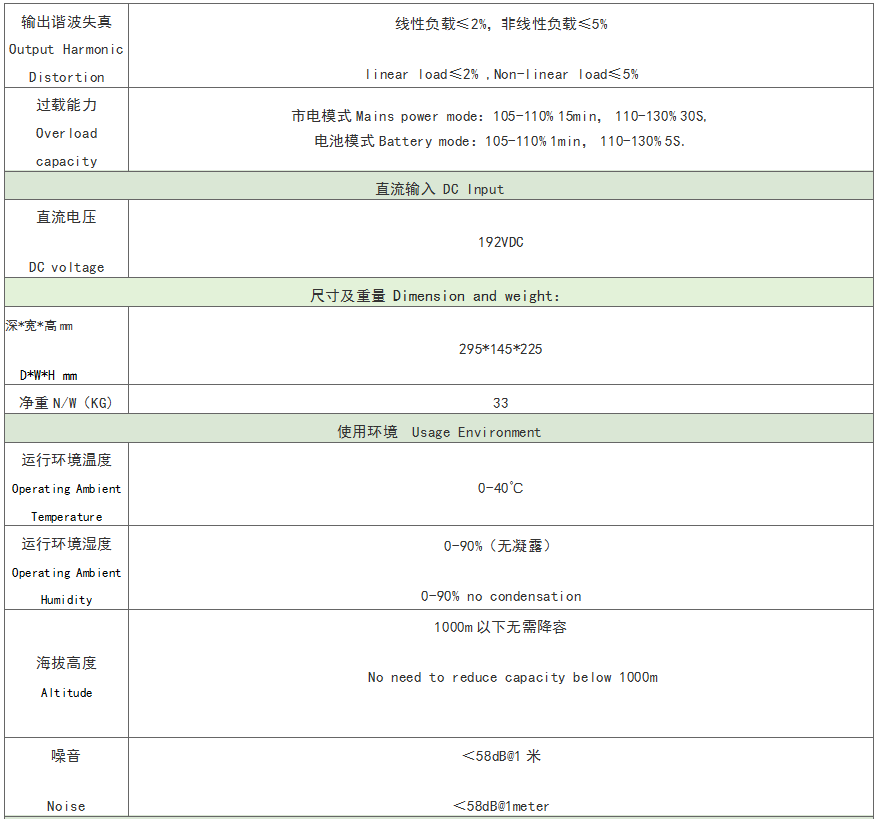This screenshot has height=819, width=877.
Task: Select the 295*145*225 dimensions value
Action: click(x=500, y=349)
